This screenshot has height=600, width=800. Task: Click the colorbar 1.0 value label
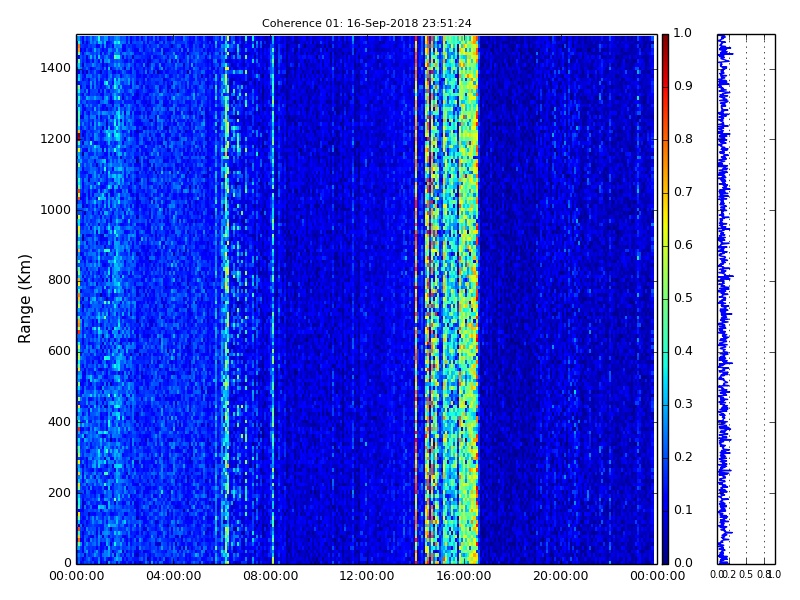pos(683,33)
